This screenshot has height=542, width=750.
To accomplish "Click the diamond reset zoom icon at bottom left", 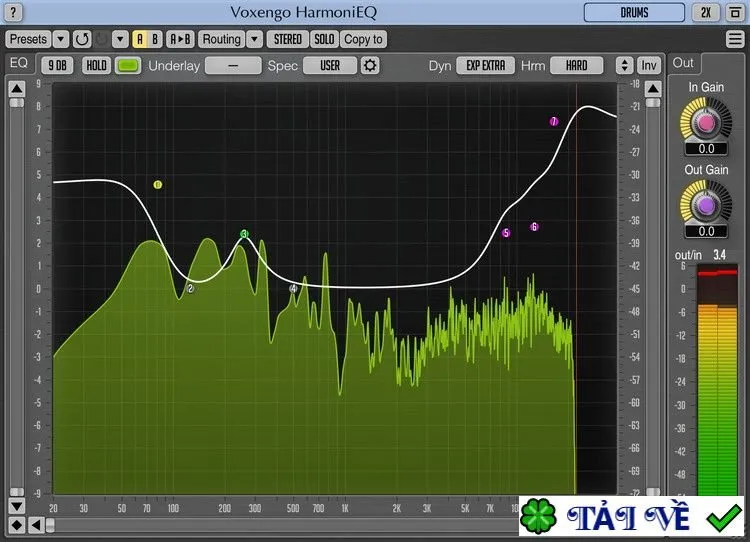I will [17, 525].
